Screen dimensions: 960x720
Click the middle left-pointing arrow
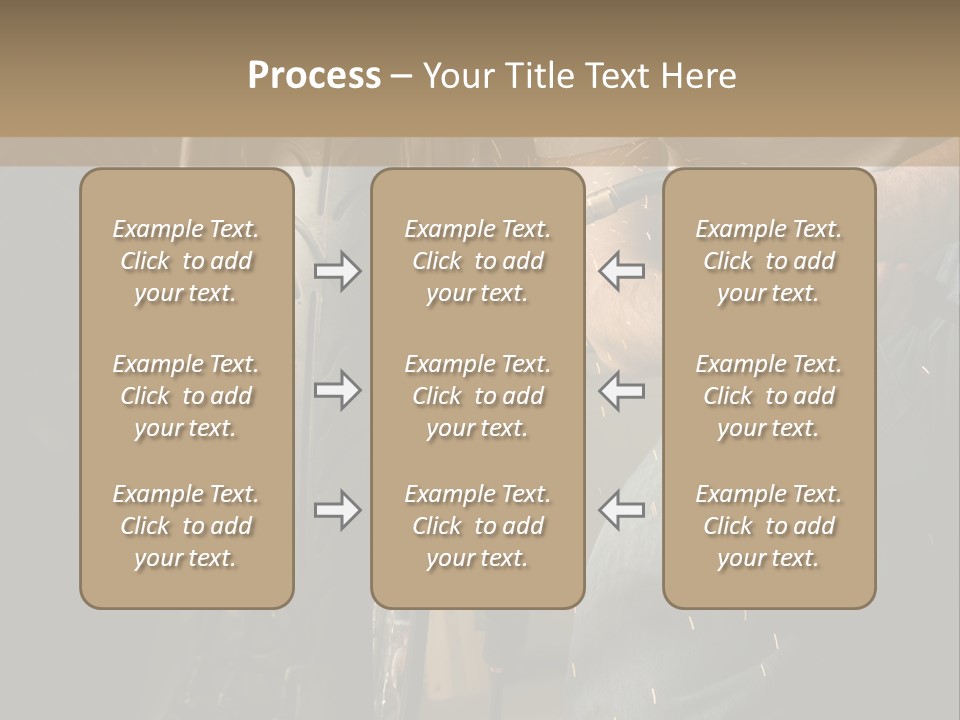point(621,390)
